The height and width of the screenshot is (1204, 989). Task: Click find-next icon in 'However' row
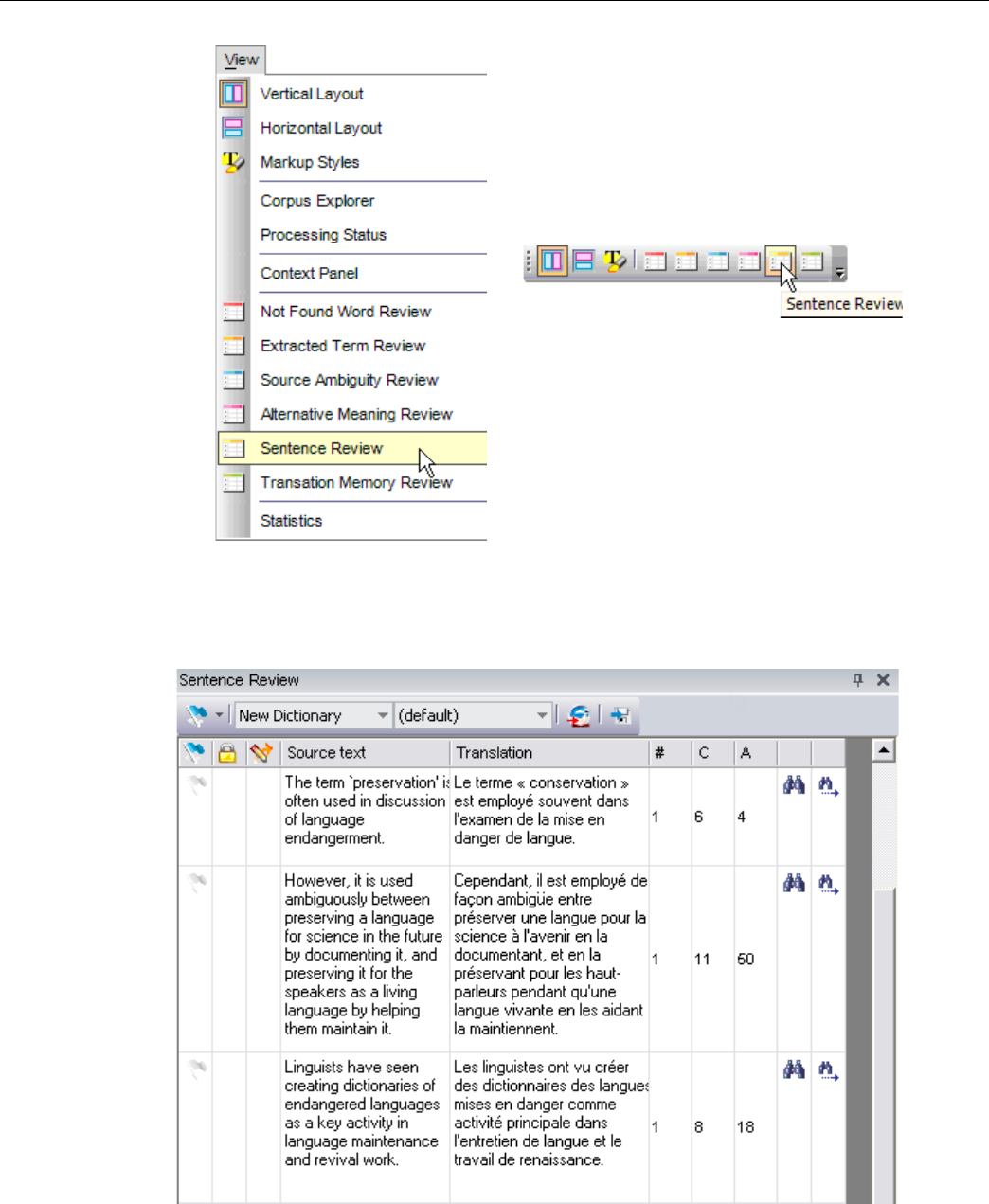tap(828, 884)
